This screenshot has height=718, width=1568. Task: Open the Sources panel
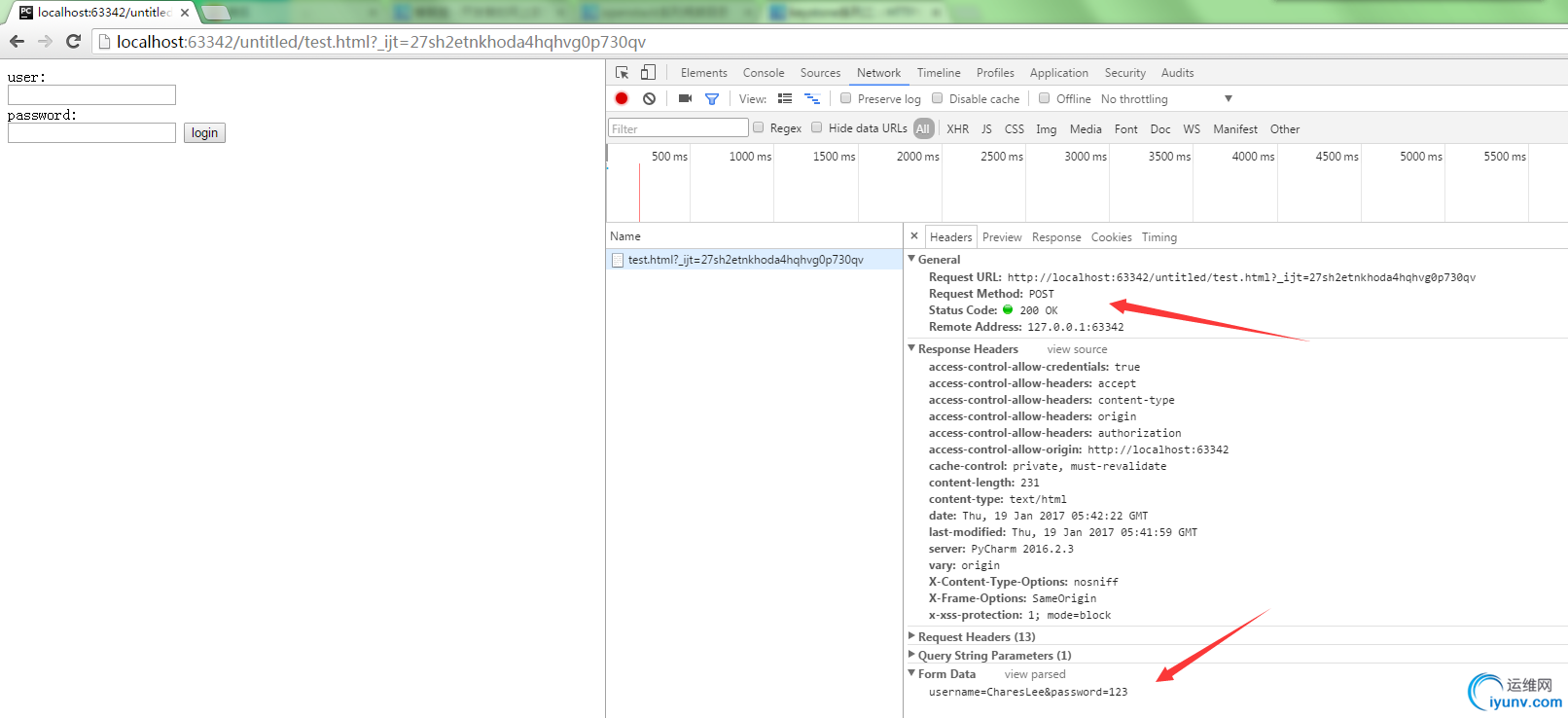tap(820, 73)
